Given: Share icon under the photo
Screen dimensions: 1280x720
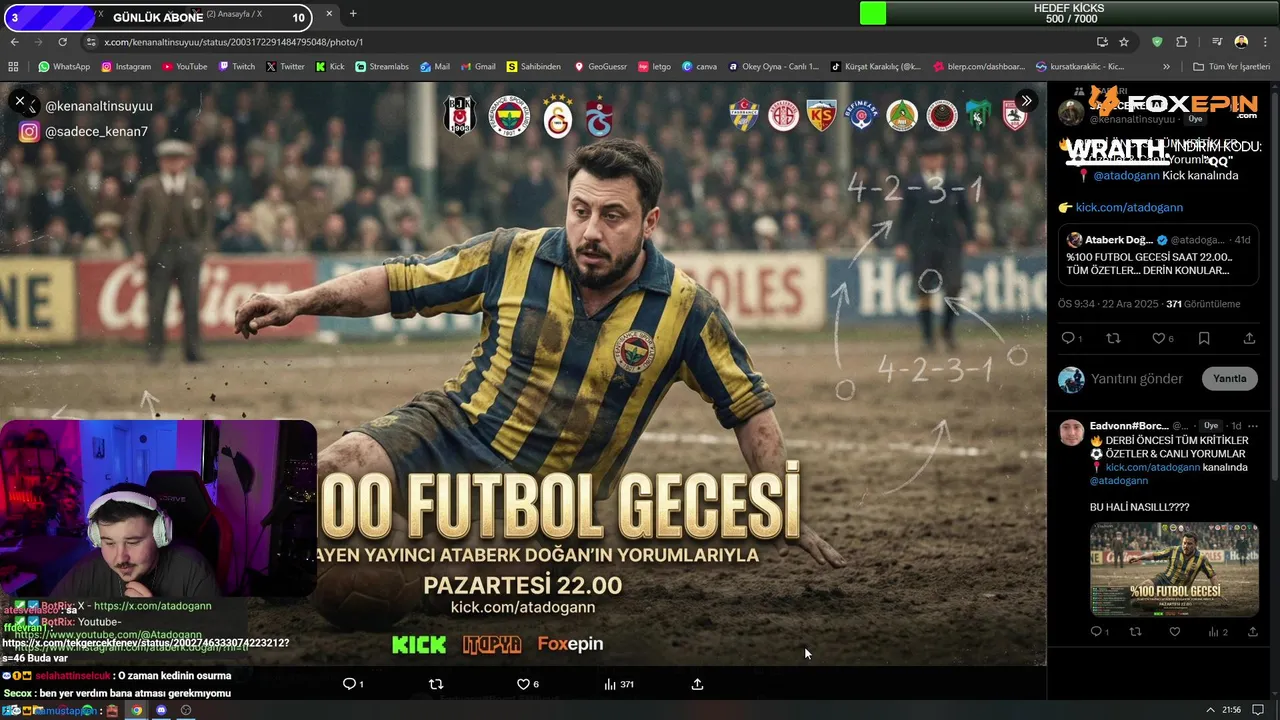Looking at the screenshot, I should pos(697,684).
